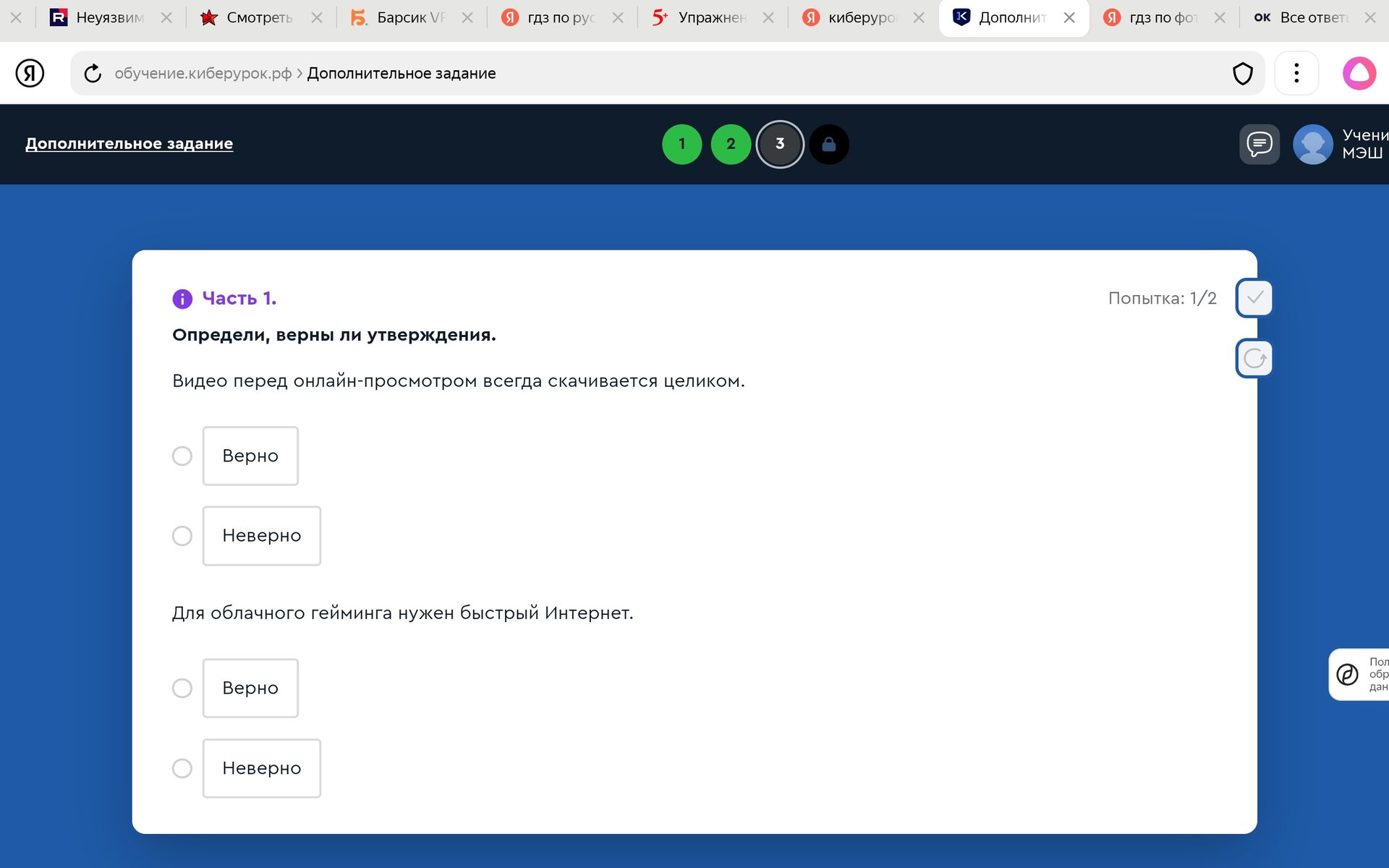The width and height of the screenshot is (1389, 868).
Task: Launch the Alice assistant pink icon
Action: pyautogui.click(x=1359, y=73)
